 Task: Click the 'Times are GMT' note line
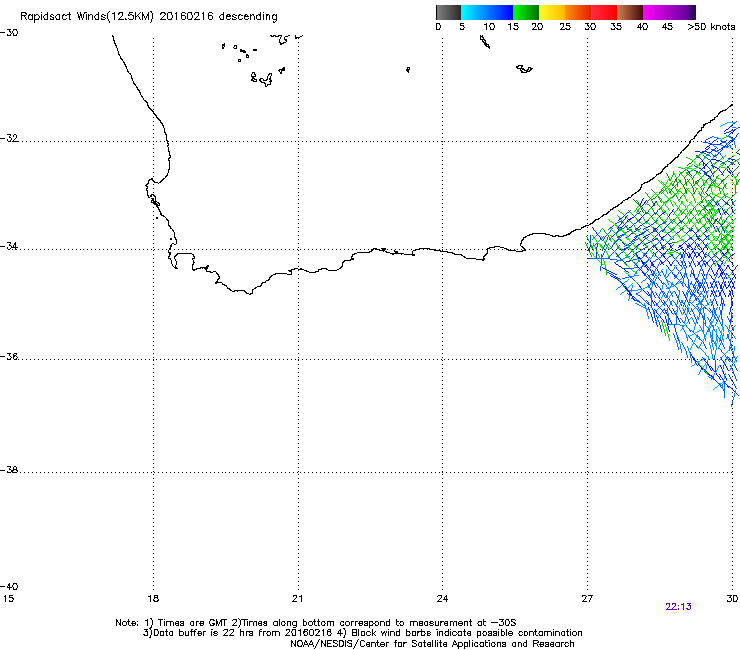tap(316, 623)
